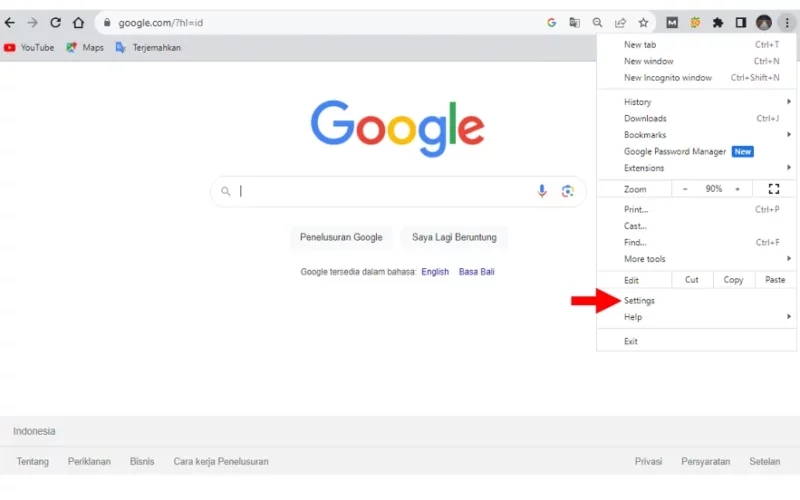Open Google Password Manager
Screen dimensions: 800x500
(696, 152)
